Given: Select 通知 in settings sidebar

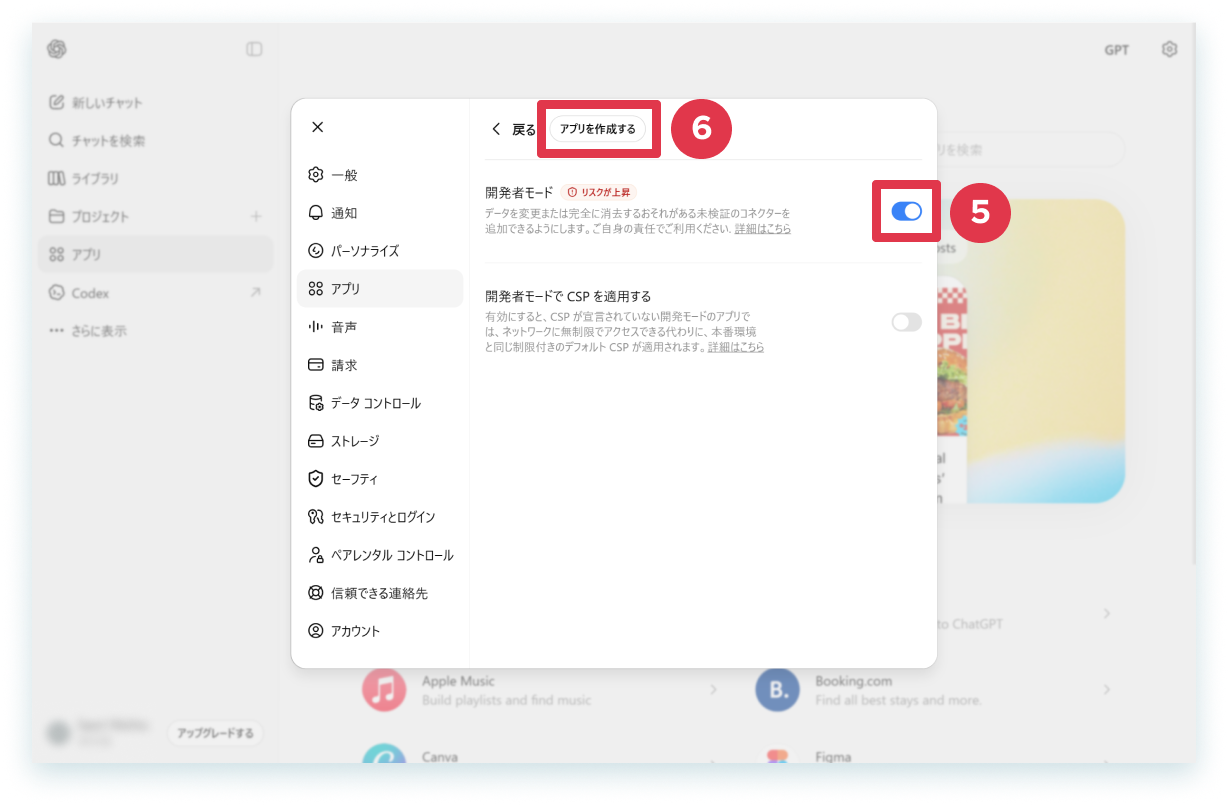Looking at the screenshot, I should (x=380, y=213).
